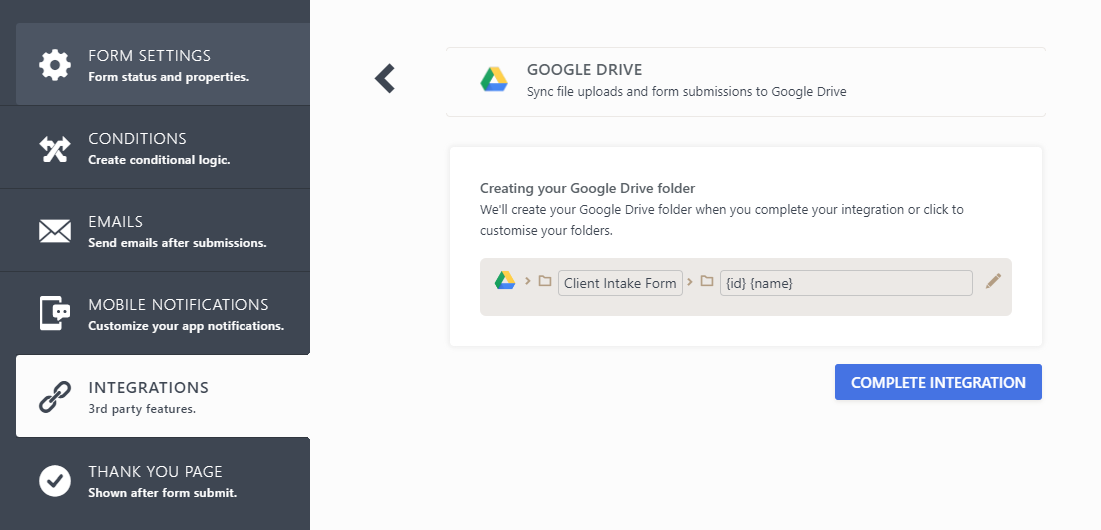This screenshot has width=1101, height=530.
Task: Open the Emails tab by its label
Action: click(x=115, y=222)
